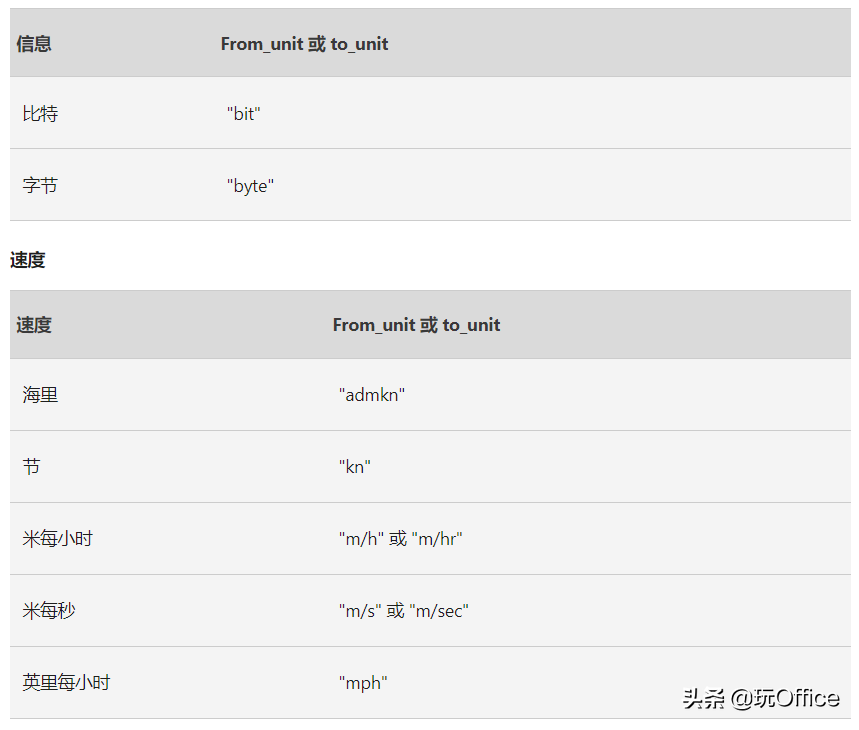Select the "kn" unit value
Viewport: 859px width, 730px height.
(x=354, y=467)
